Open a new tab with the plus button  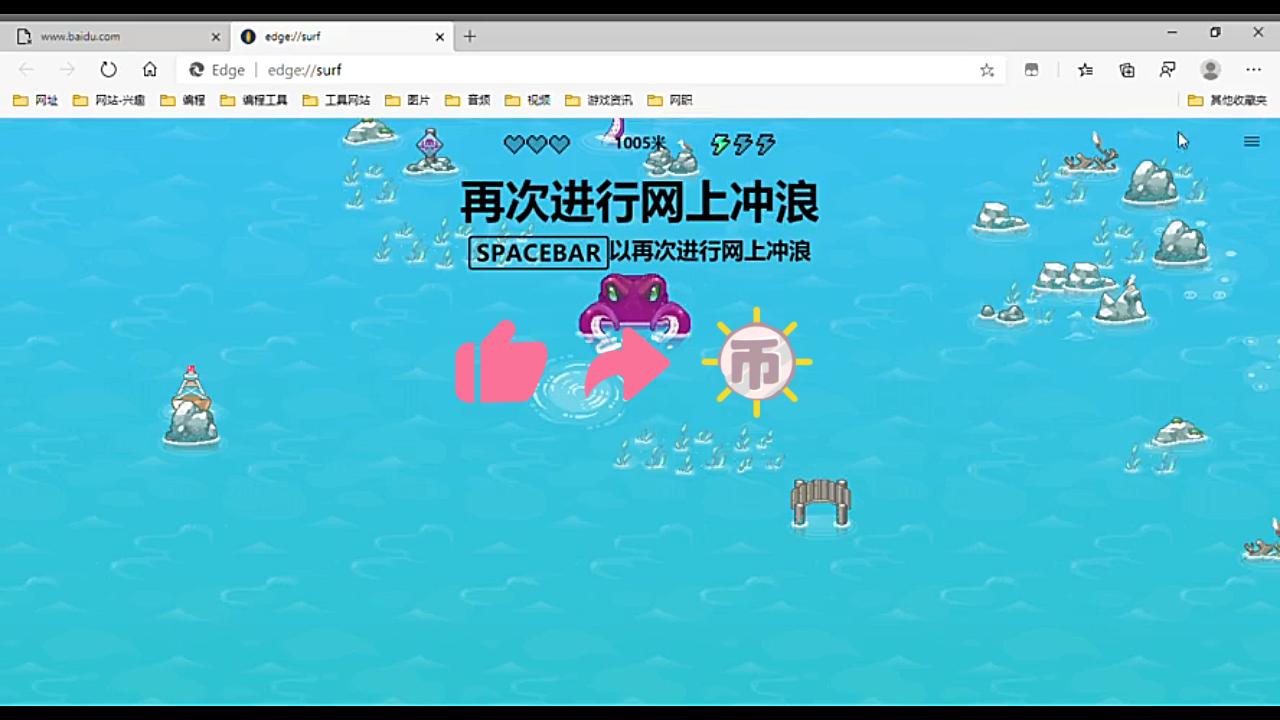[469, 36]
